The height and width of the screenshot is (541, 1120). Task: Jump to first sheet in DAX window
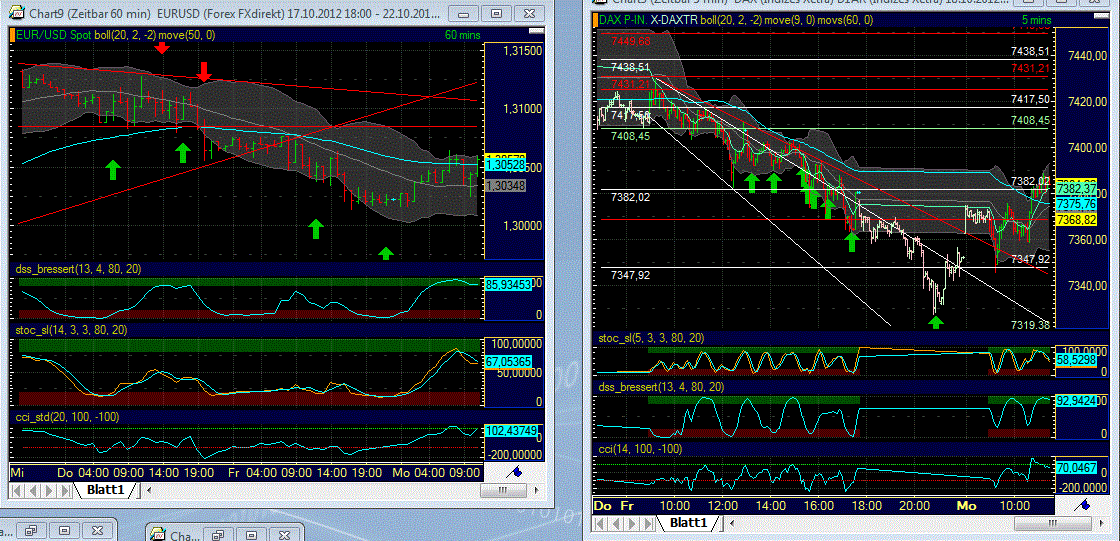tap(599, 524)
